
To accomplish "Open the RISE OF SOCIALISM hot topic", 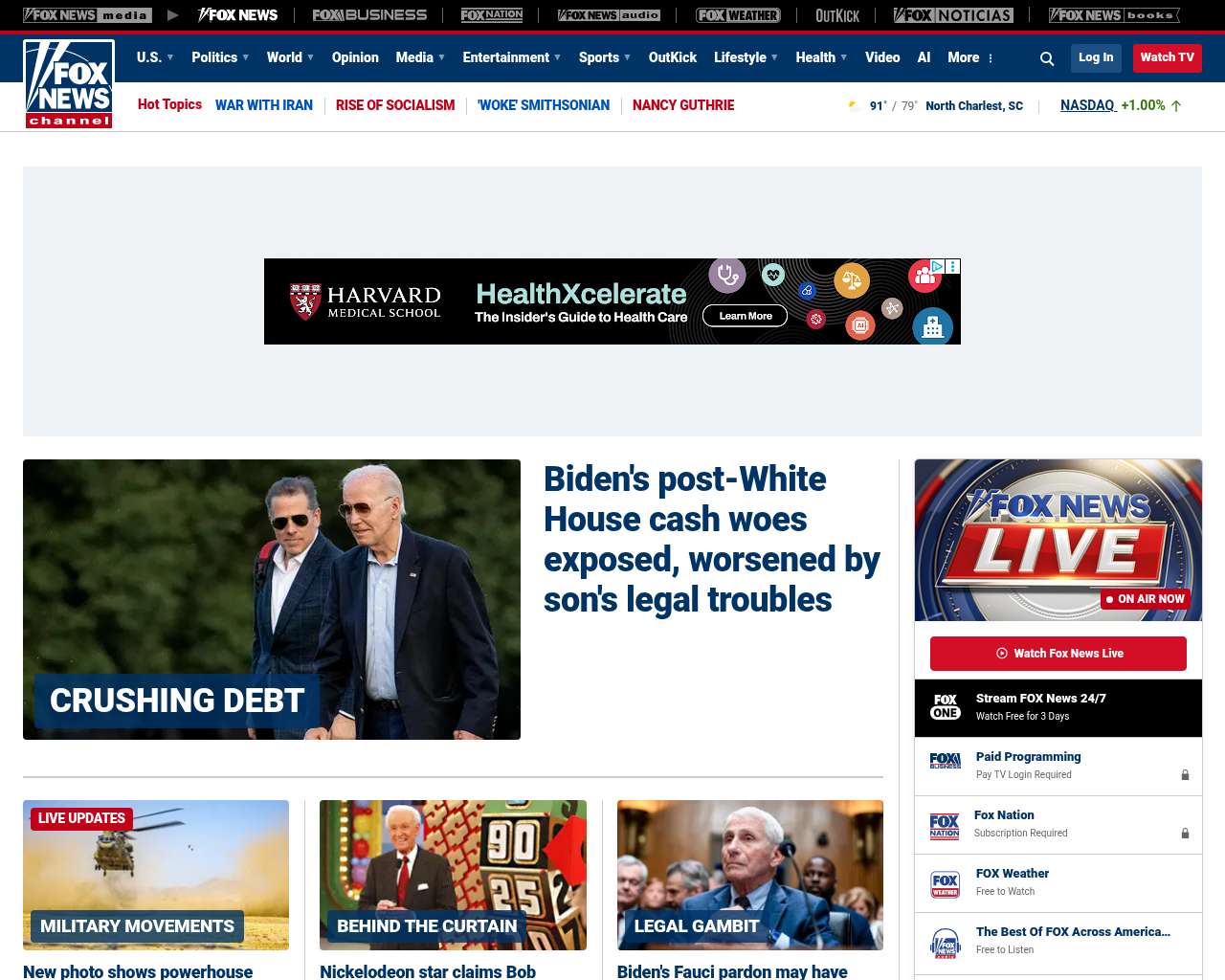I will 395,105.
